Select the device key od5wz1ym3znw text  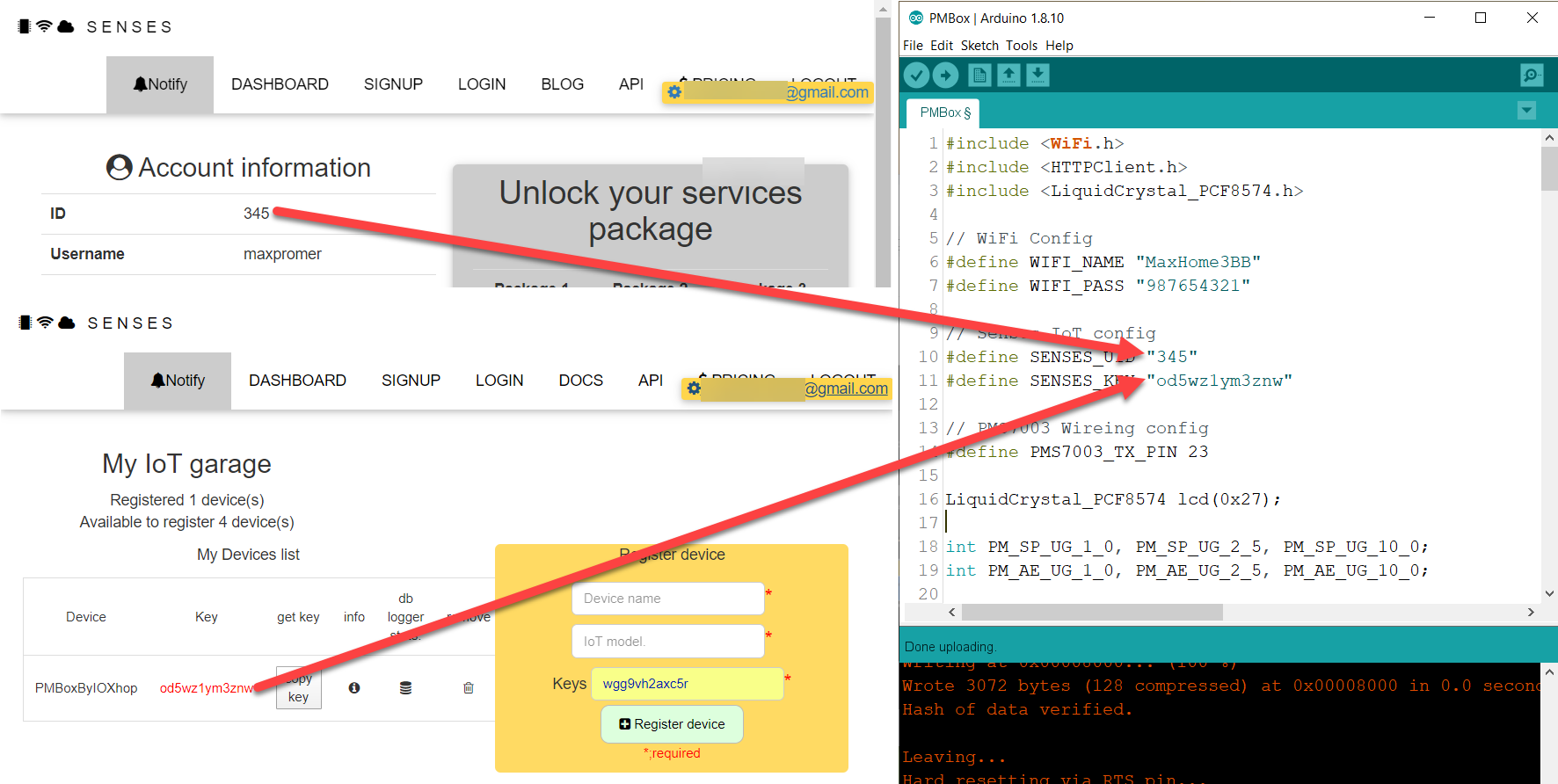tap(207, 688)
